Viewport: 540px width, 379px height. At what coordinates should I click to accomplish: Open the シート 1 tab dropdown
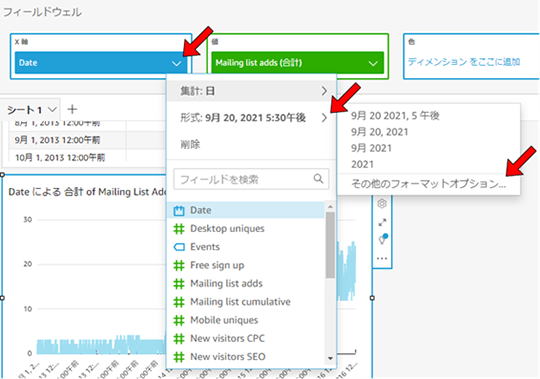click(52, 109)
